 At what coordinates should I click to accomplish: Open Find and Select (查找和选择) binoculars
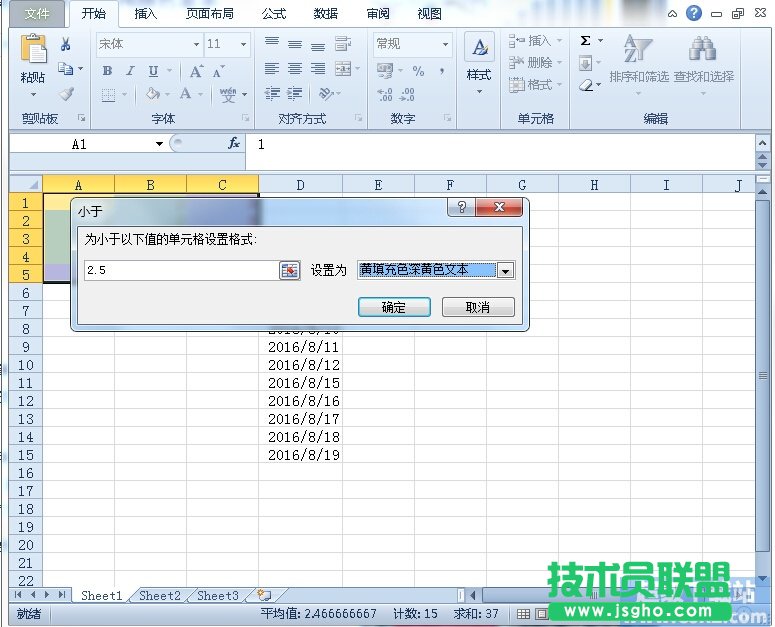[703, 60]
